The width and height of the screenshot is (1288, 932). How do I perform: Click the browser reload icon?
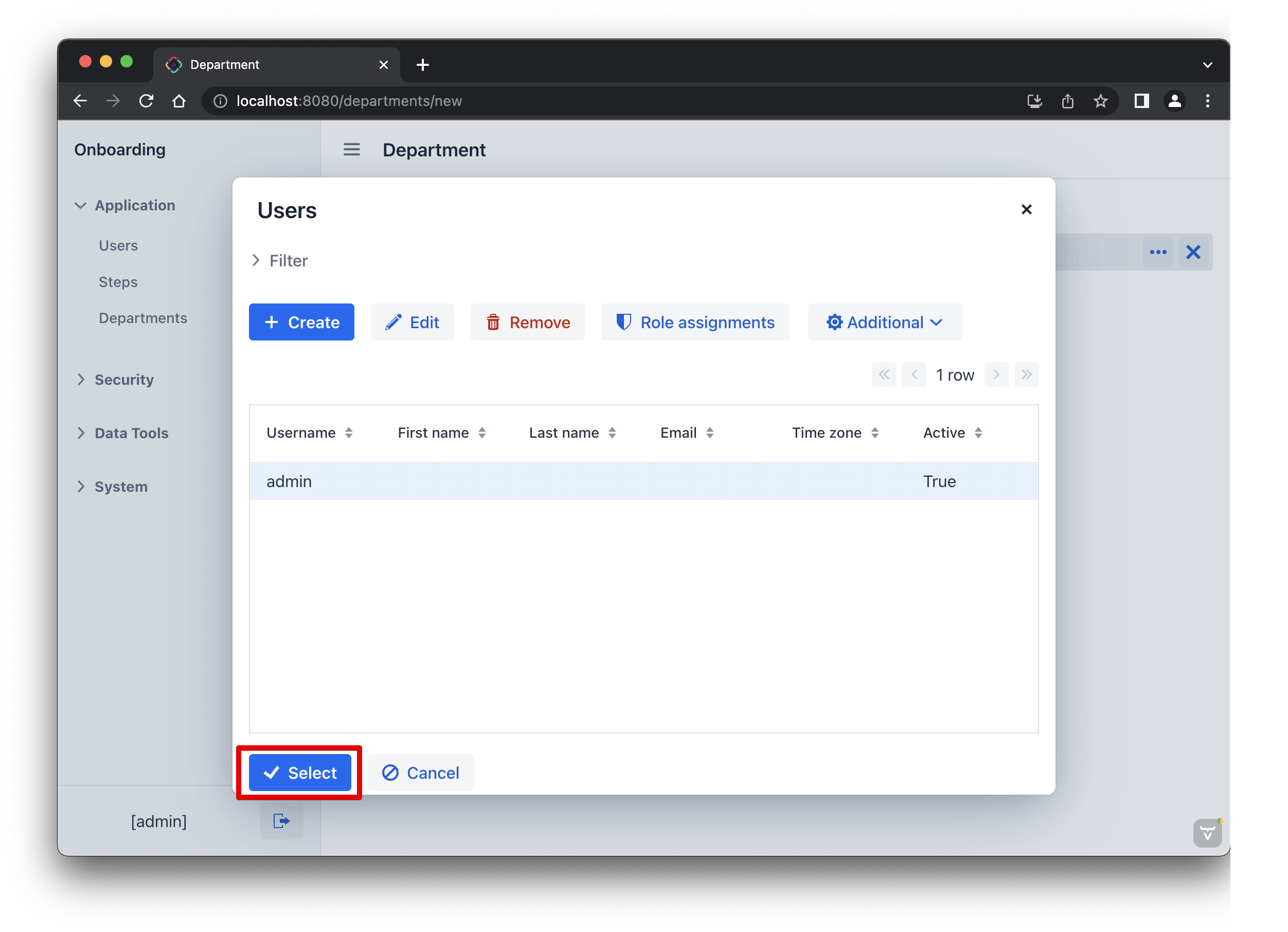[x=147, y=101]
